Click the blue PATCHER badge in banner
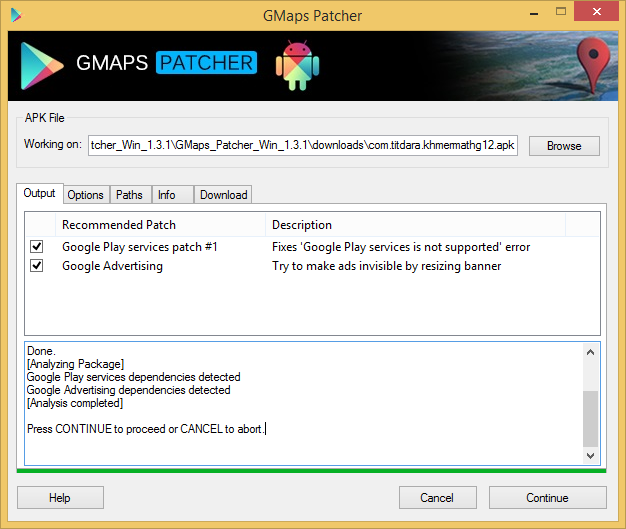626x529 pixels. pyautogui.click(x=206, y=63)
